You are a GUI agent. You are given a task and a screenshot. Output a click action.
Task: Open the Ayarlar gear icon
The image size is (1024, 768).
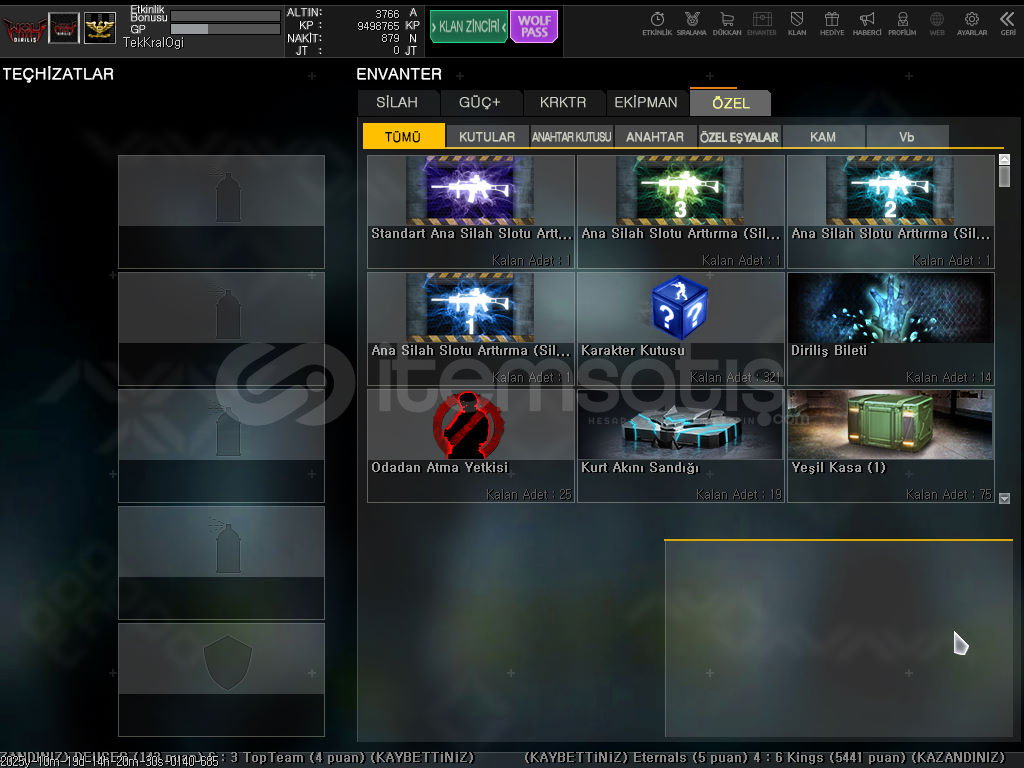click(x=972, y=24)
